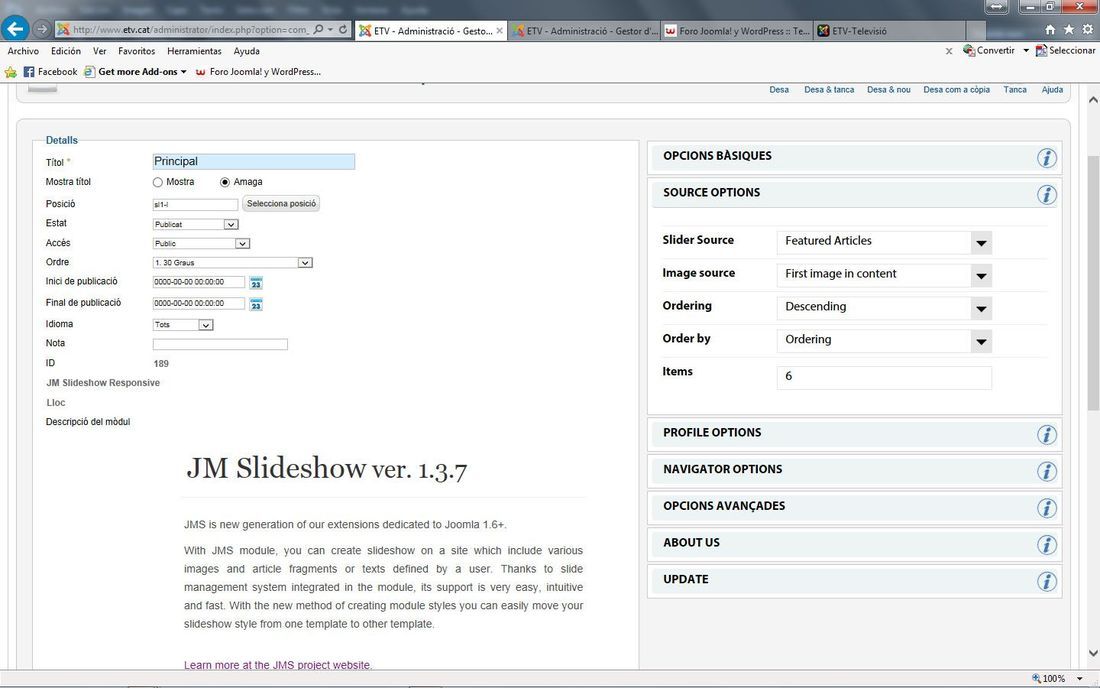Click the Convertir toolbar button

[x=989, y=50]
